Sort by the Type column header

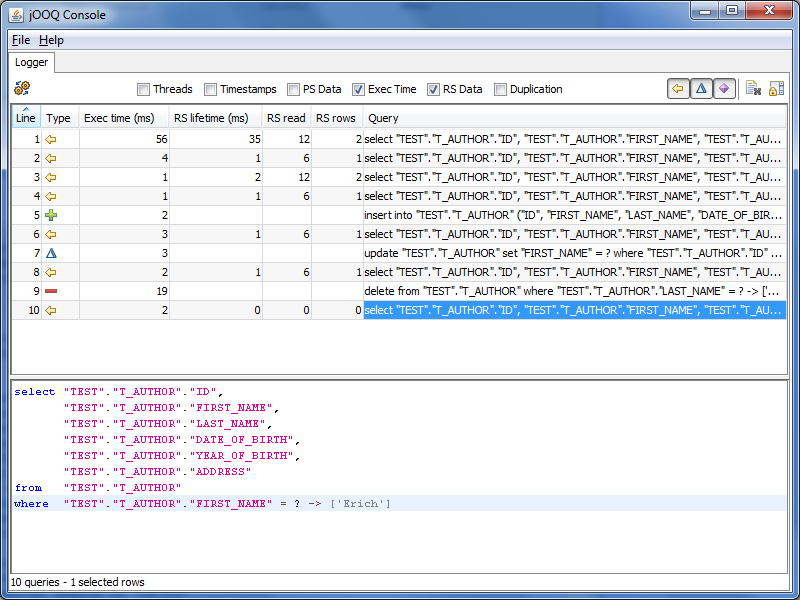[60, 117]
